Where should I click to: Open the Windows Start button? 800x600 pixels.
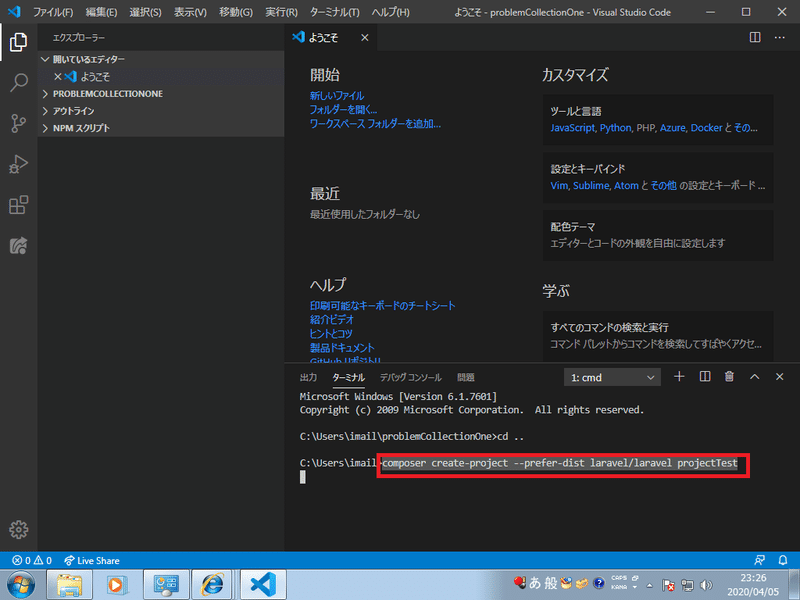click(x=21, y=585)
